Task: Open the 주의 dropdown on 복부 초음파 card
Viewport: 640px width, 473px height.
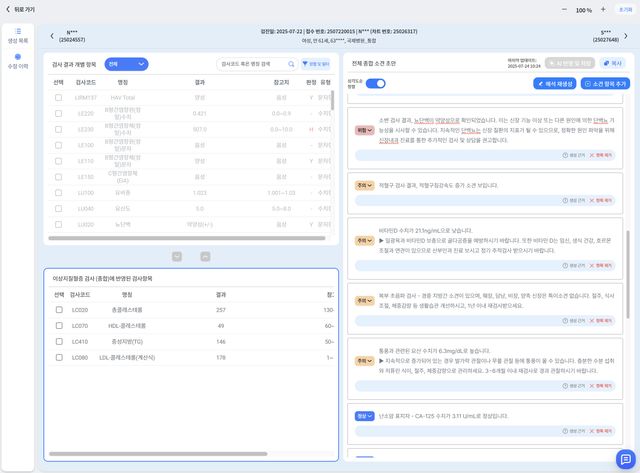Action: (x=364, y=301)
